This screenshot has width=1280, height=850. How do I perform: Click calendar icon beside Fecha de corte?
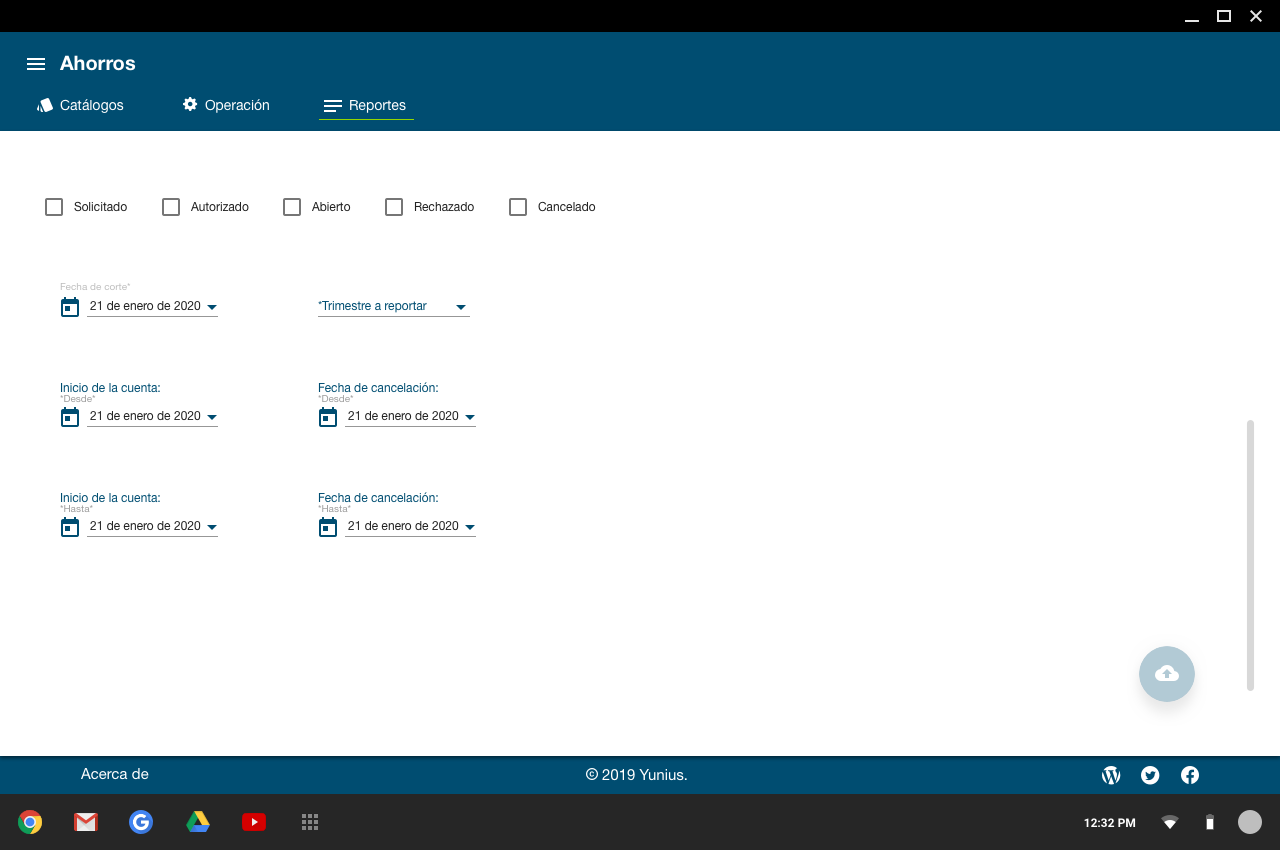(70, 307)
